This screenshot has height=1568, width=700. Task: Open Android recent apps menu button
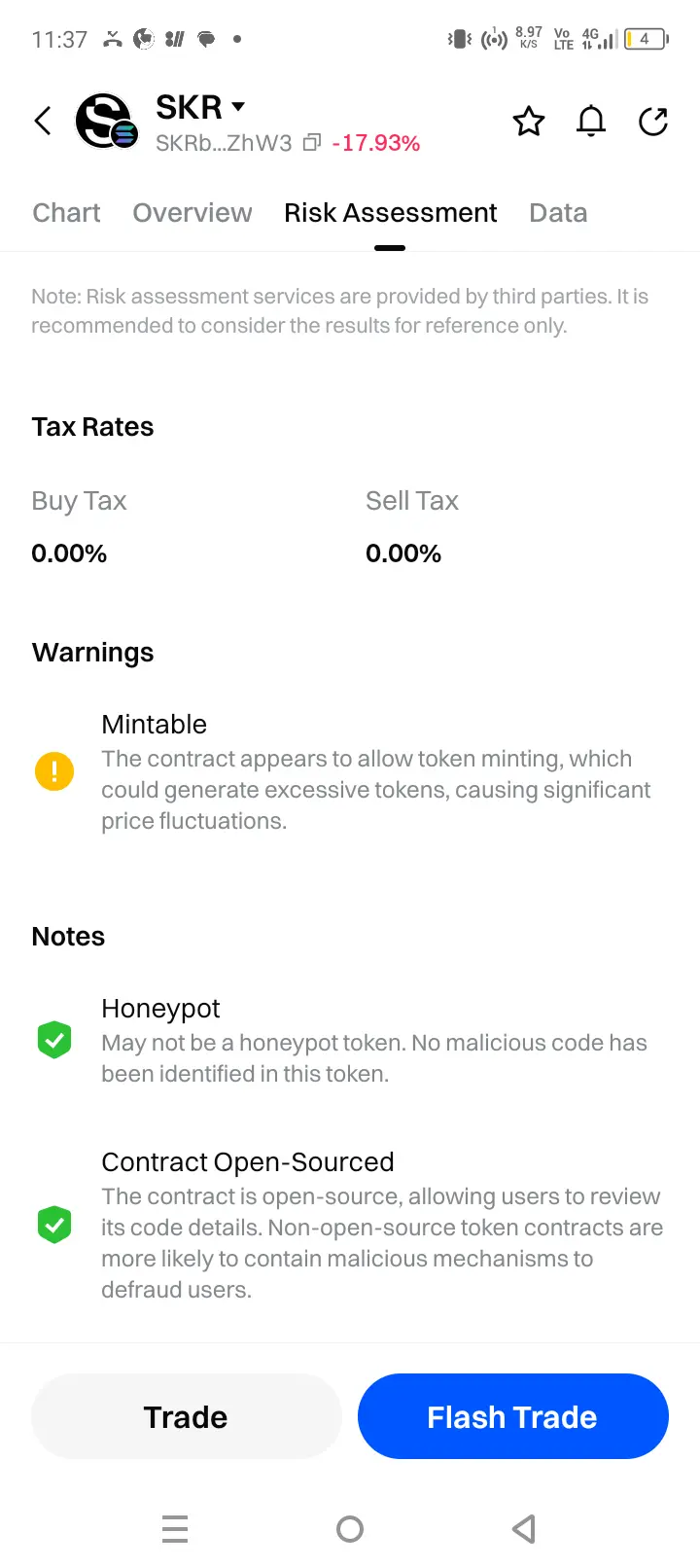[x=175, y=1529]
